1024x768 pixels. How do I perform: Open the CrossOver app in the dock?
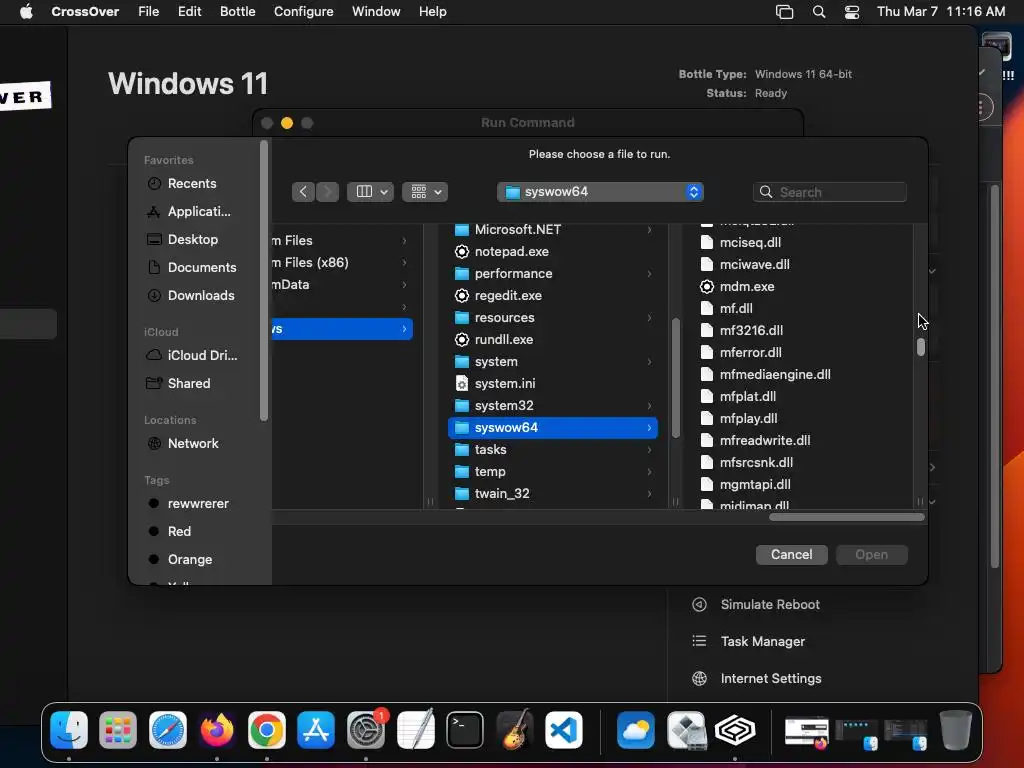point(735,730)
